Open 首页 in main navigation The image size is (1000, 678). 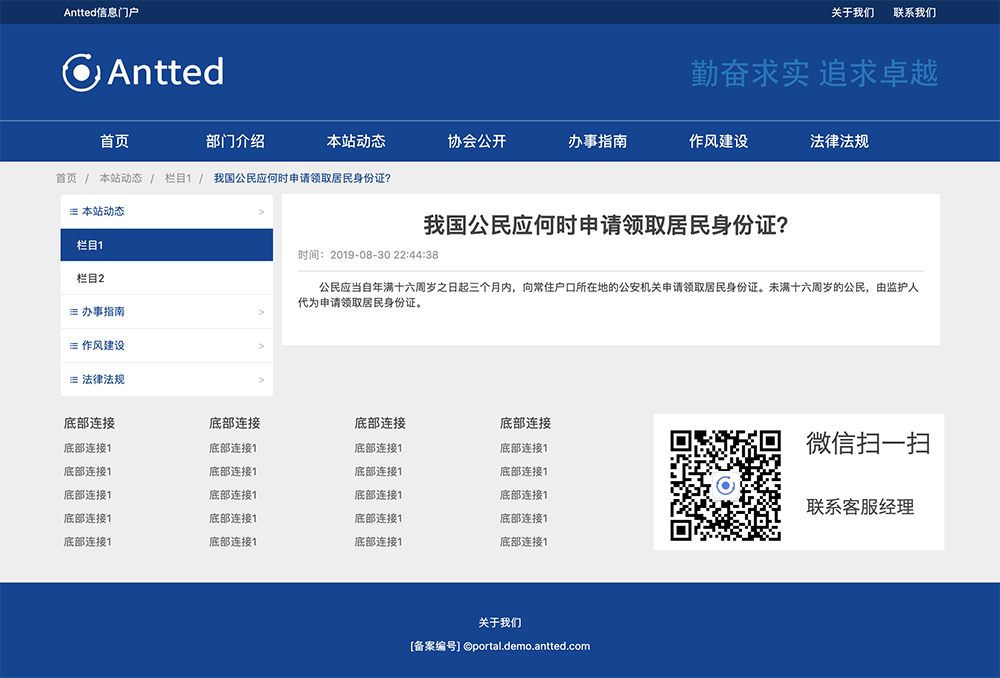point(114,141)
